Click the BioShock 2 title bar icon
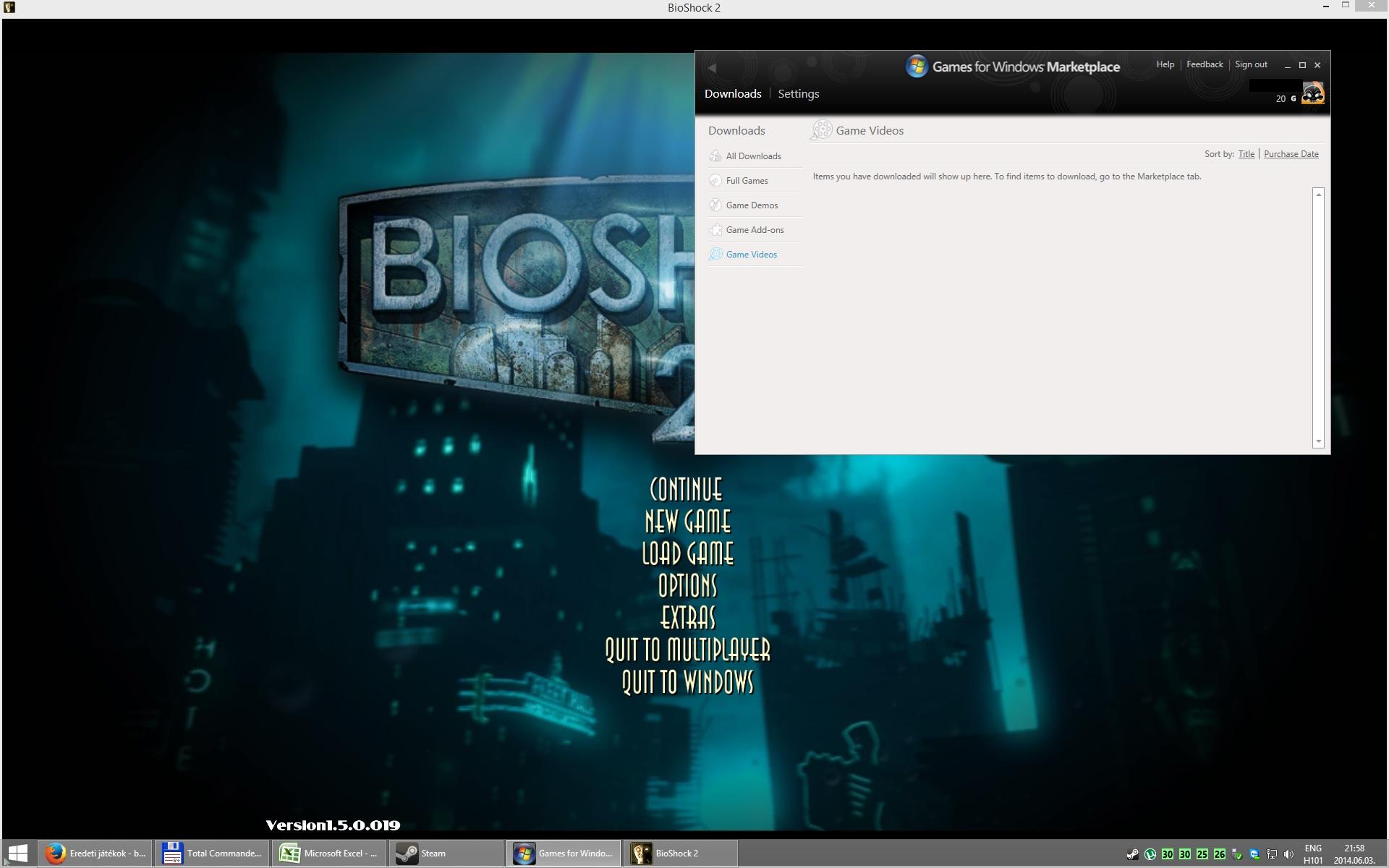This screenshot has width=1389, height=868. click(x=9, y=7)
